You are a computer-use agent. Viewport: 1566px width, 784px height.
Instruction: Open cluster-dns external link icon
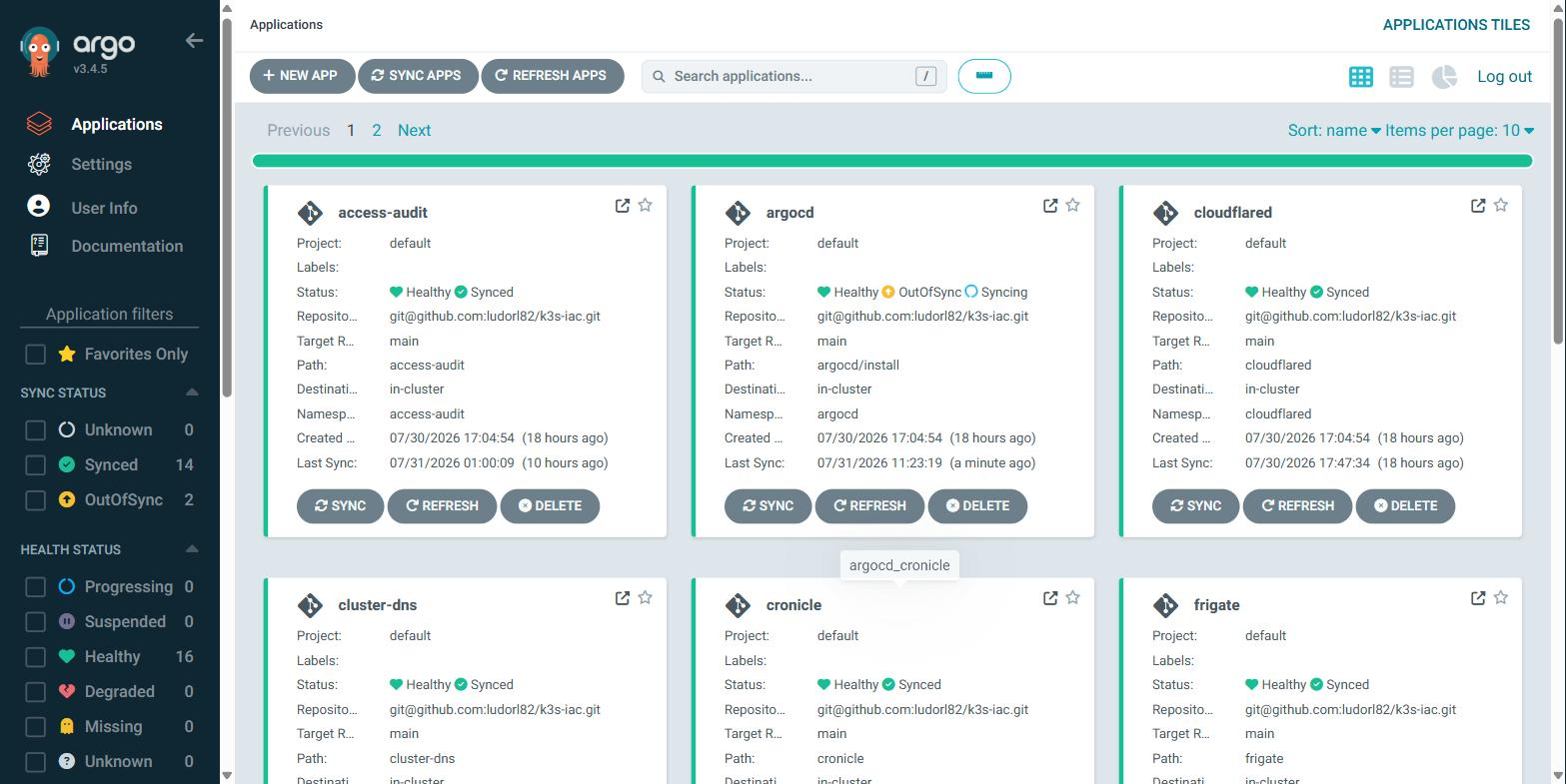(x=623, y=597)
